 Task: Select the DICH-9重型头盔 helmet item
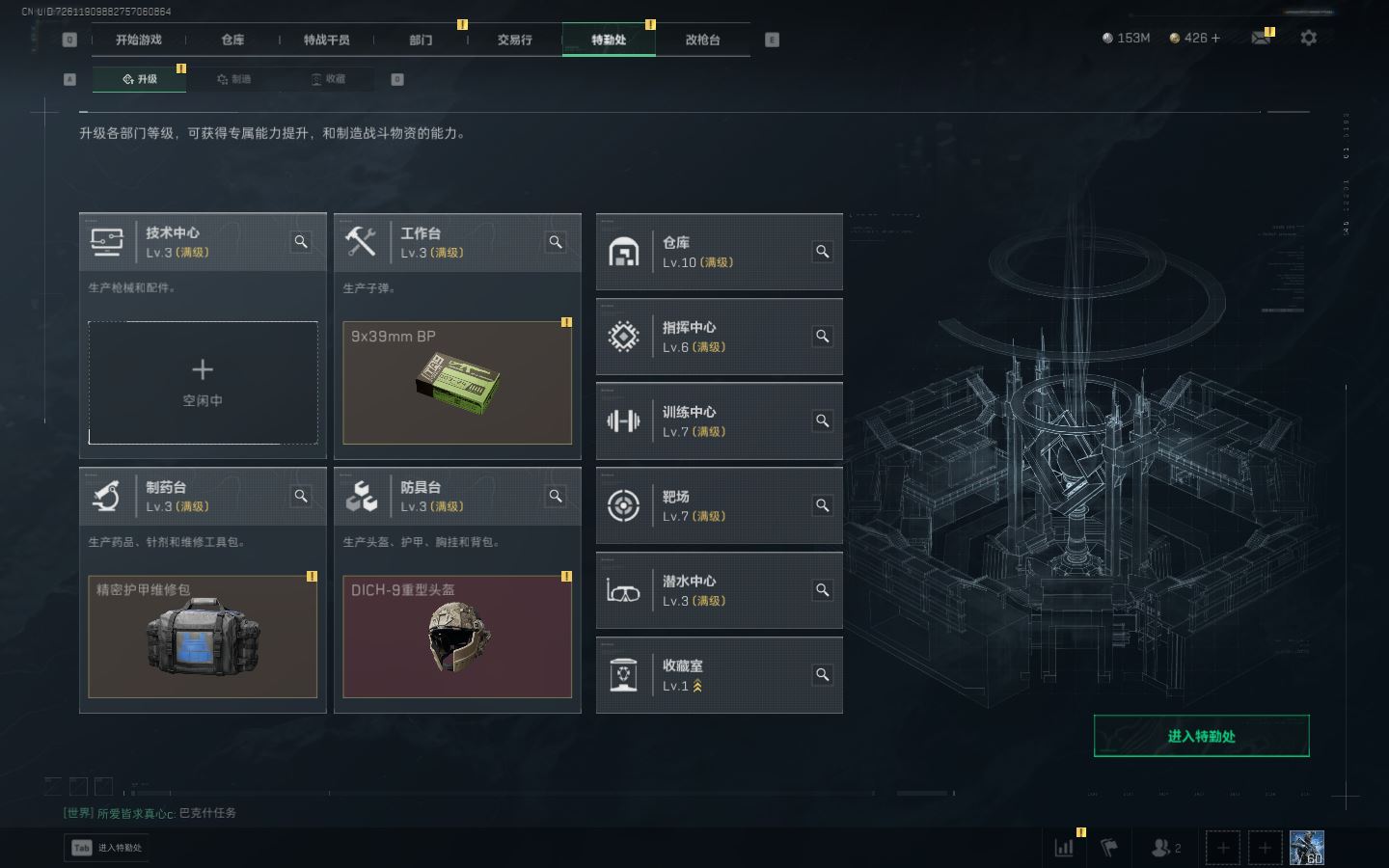457,637
